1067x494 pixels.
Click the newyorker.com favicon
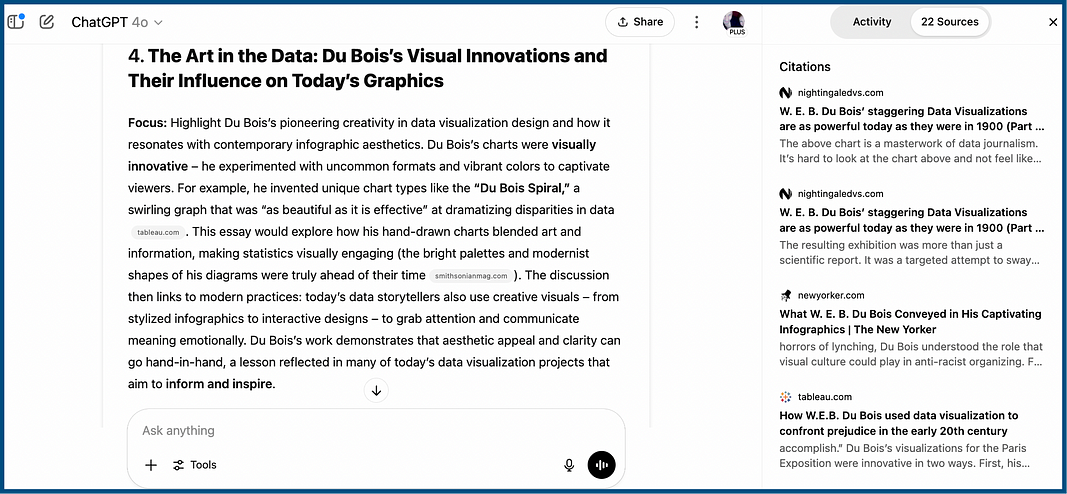point(786,295)
